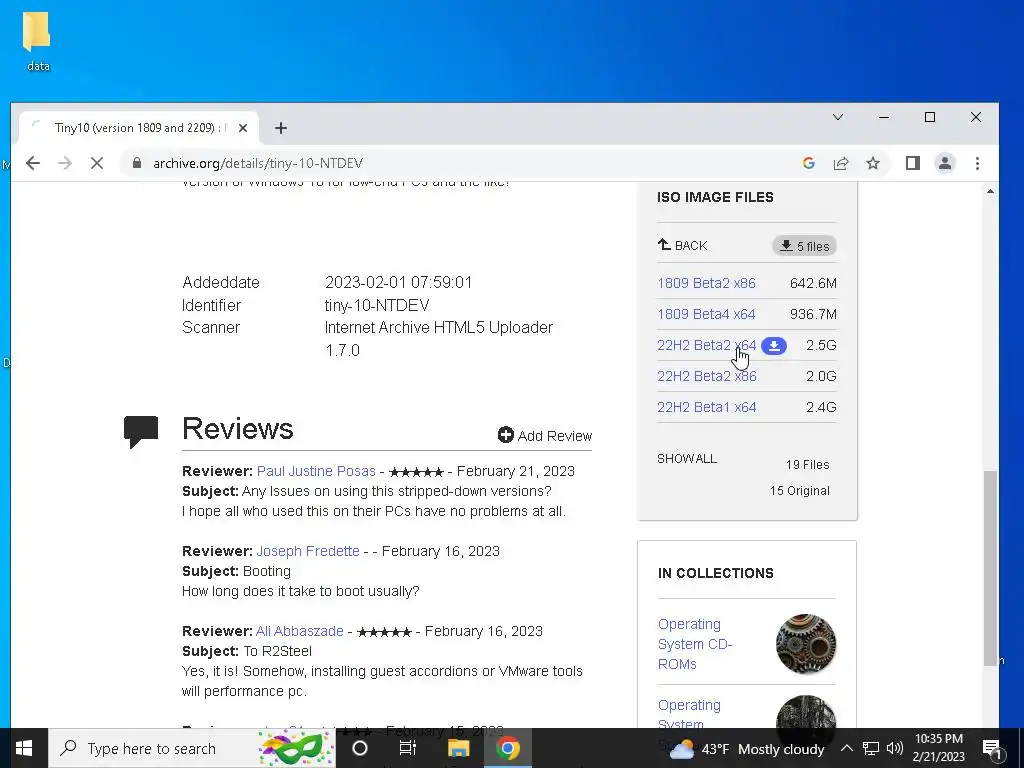Click the Google icon in address bar
This screenshot has height=768, width=1024.
808,163
